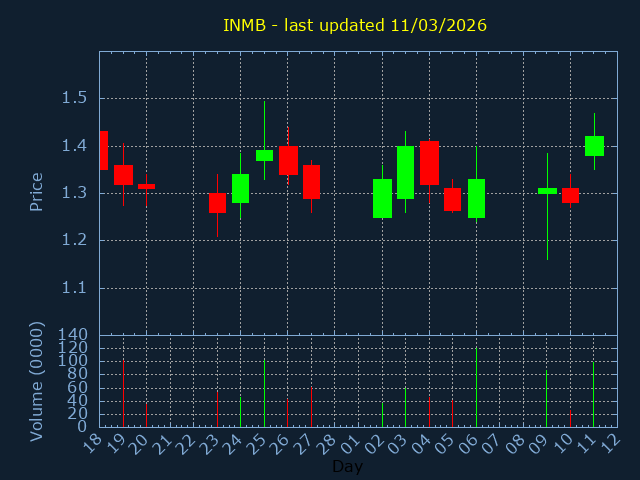Click the 140 volume axis label

click(74, 335)
